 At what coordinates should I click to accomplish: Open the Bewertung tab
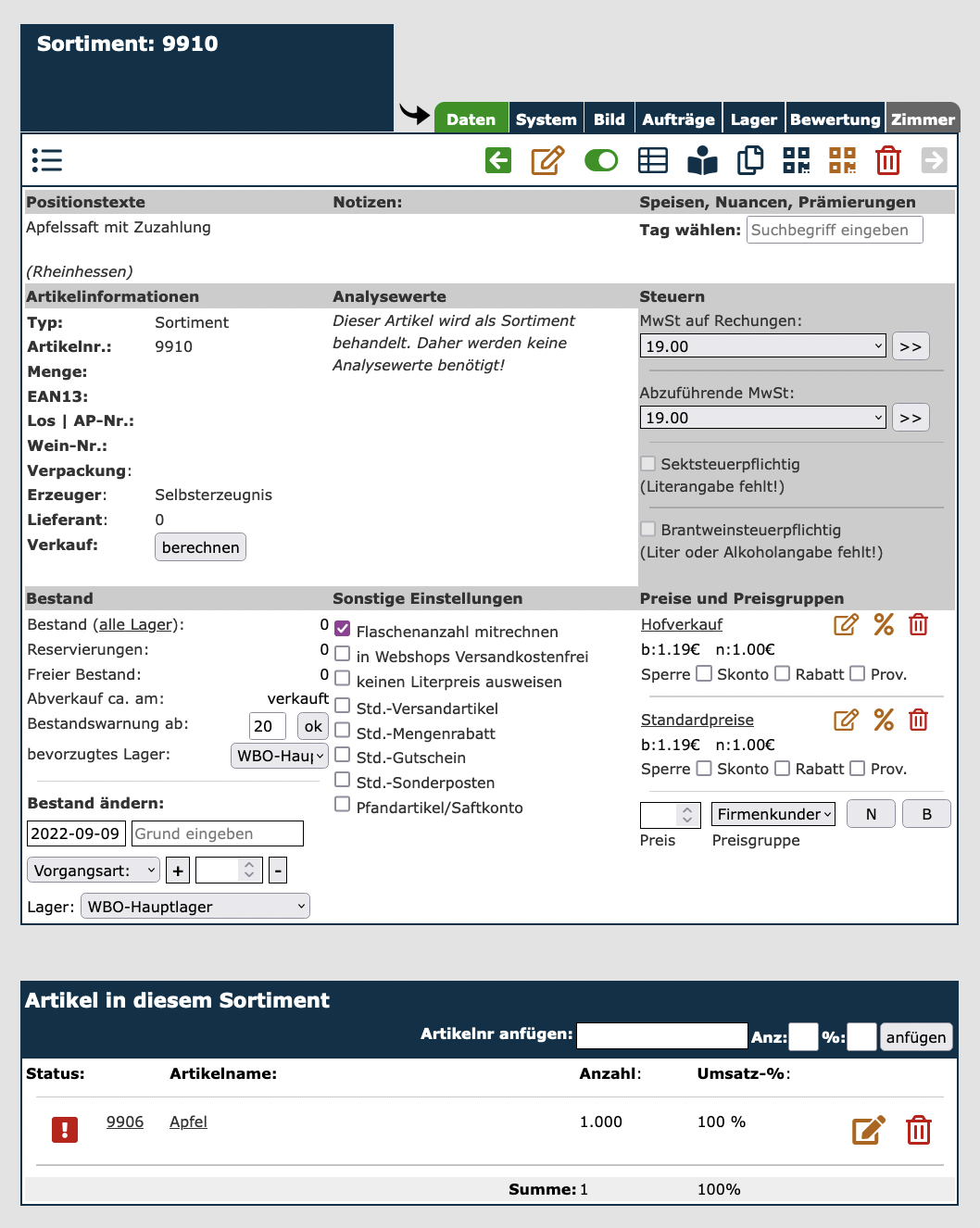coord(835,119)
